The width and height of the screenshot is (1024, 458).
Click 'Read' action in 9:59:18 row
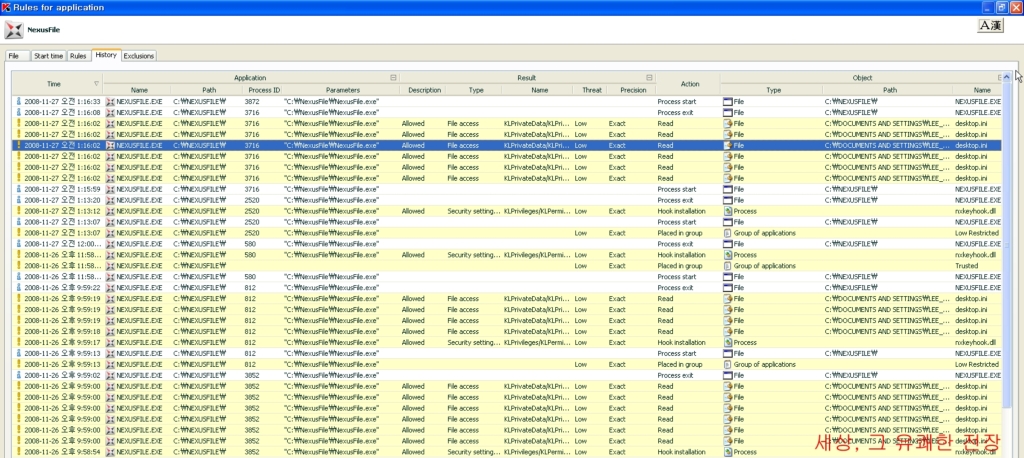pyautogui.click(x=665, y=332)
